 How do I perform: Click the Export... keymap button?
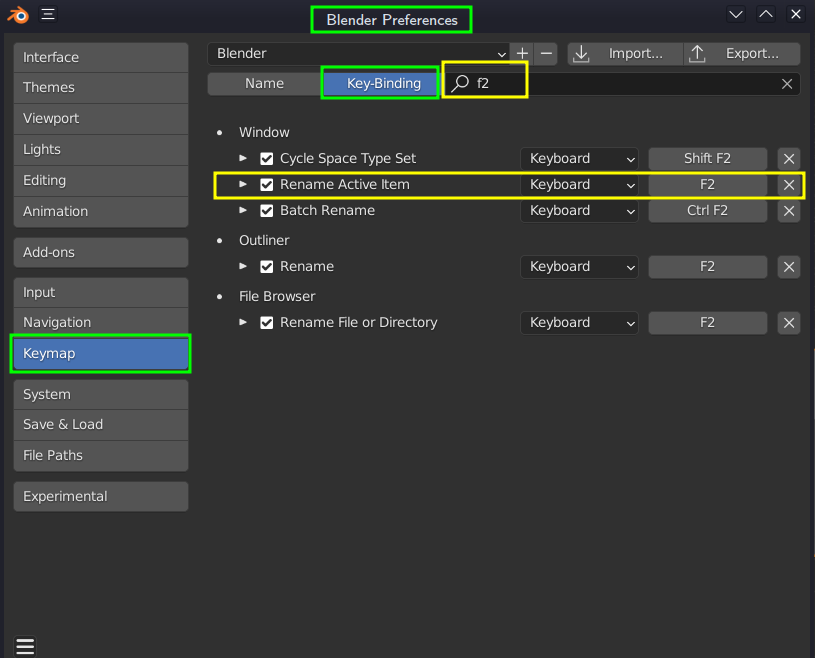(x=742, y=54)
